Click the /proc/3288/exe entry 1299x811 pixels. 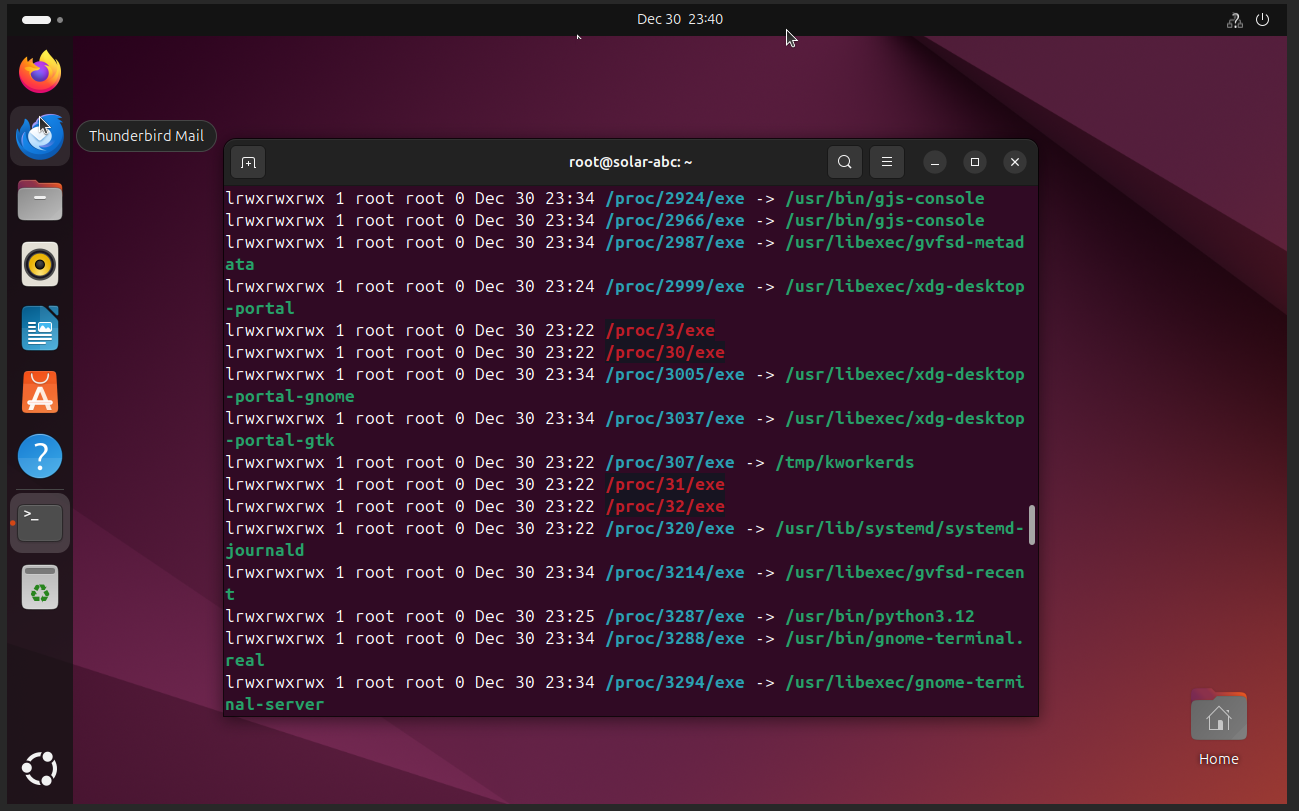point(675,638)
